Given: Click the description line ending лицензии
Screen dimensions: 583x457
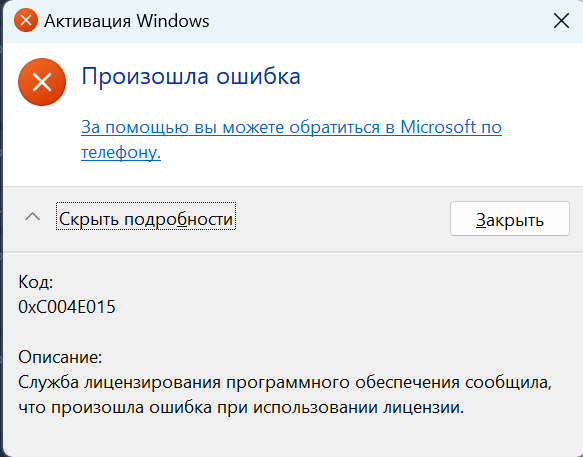Looking at the screenshot, I should (x=241, y=408).
